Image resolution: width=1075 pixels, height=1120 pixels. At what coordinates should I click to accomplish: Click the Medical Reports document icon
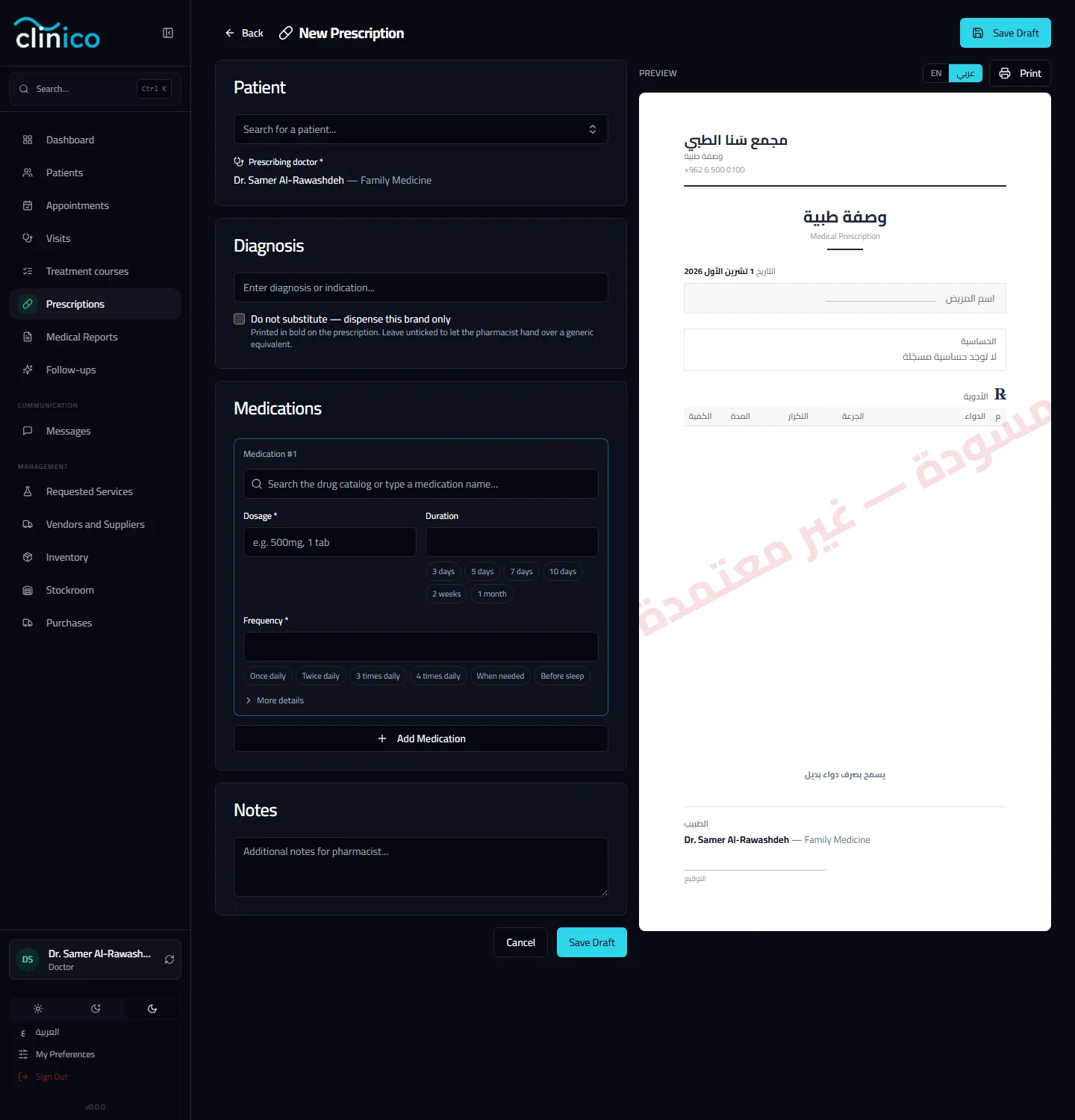click(28, 337)
